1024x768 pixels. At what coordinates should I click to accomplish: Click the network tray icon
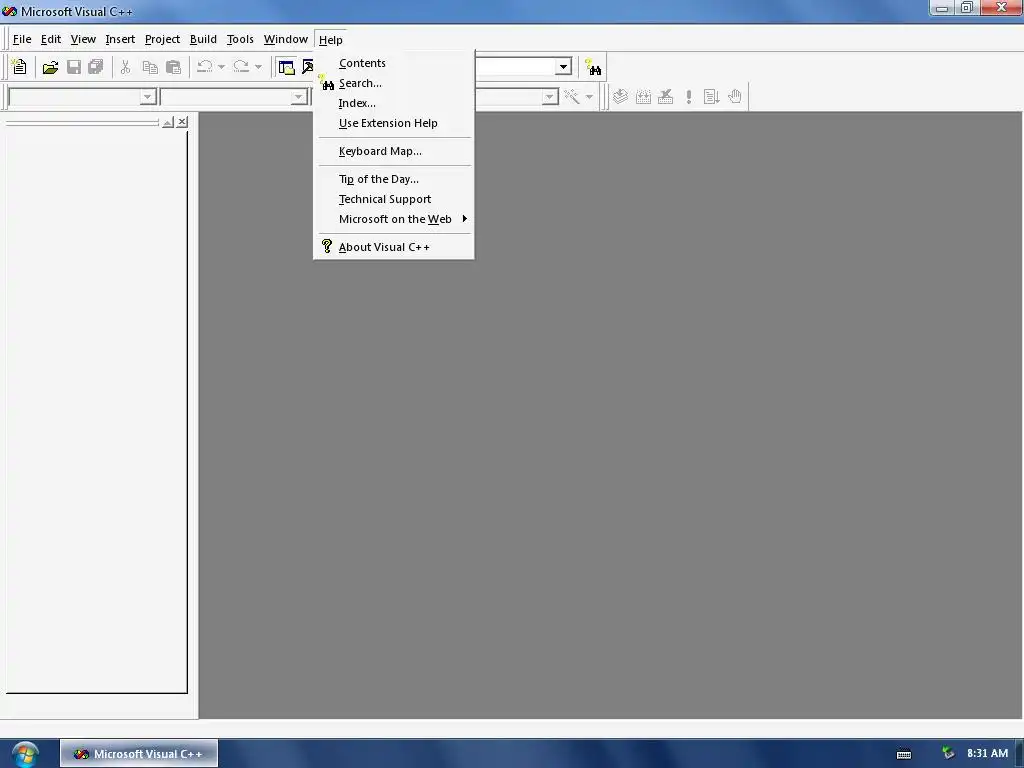pyautogui.click(x=948, y=754)
